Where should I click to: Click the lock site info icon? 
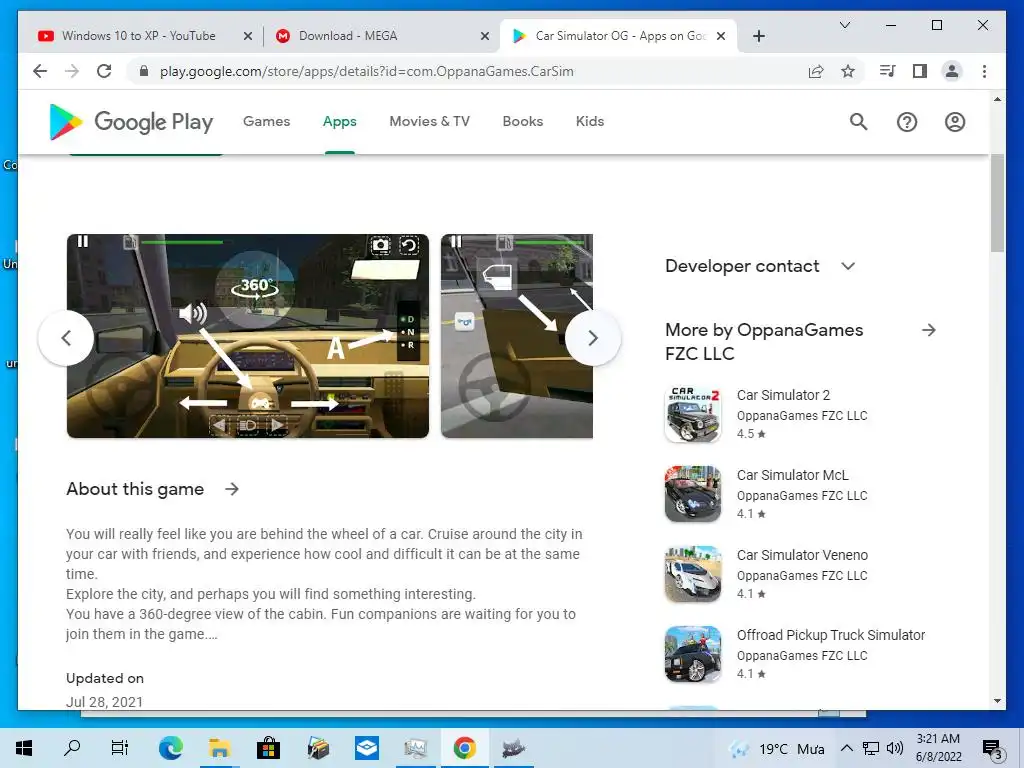pyautogui.click(x=144, y=71)
